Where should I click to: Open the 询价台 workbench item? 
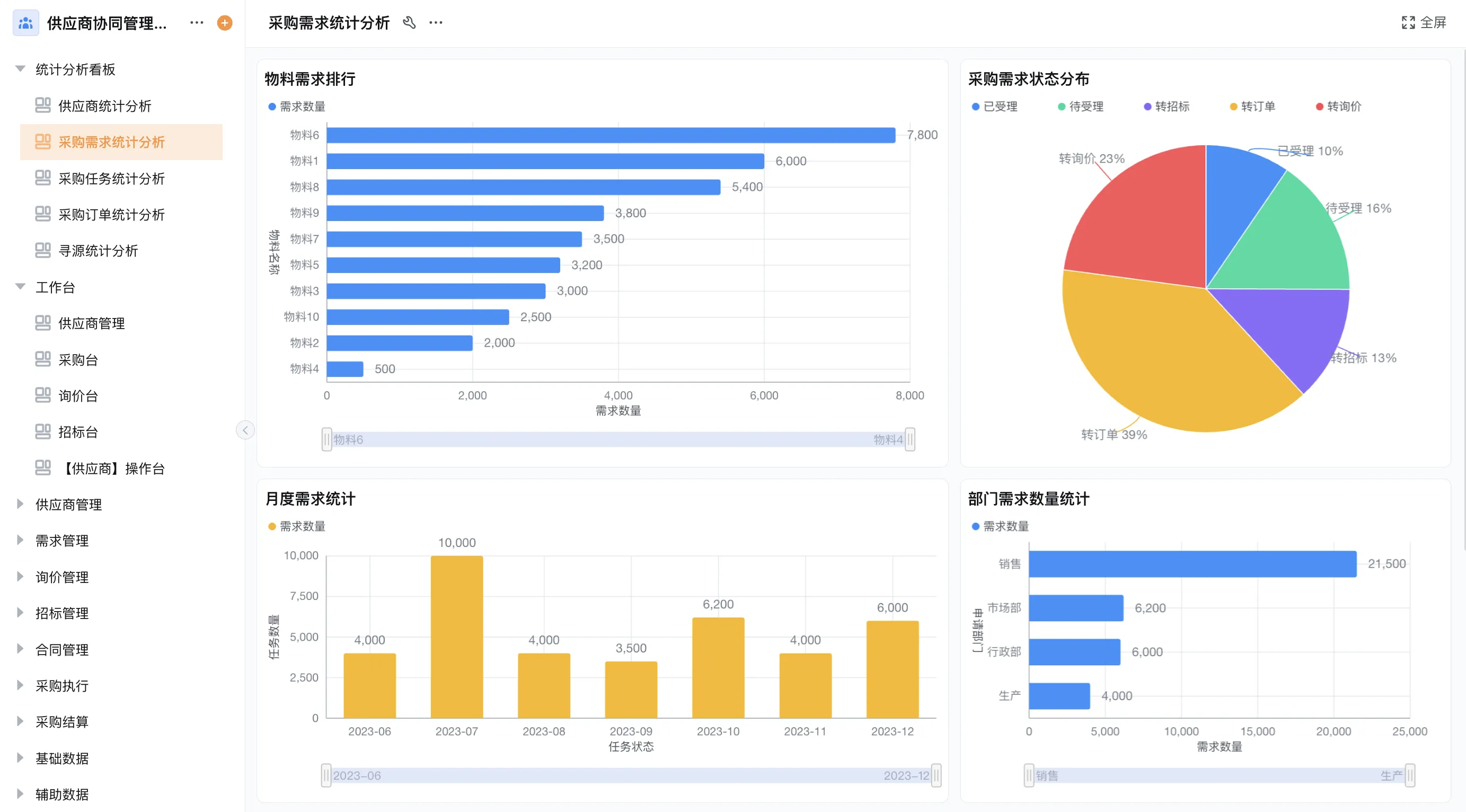tap(78, 396)
